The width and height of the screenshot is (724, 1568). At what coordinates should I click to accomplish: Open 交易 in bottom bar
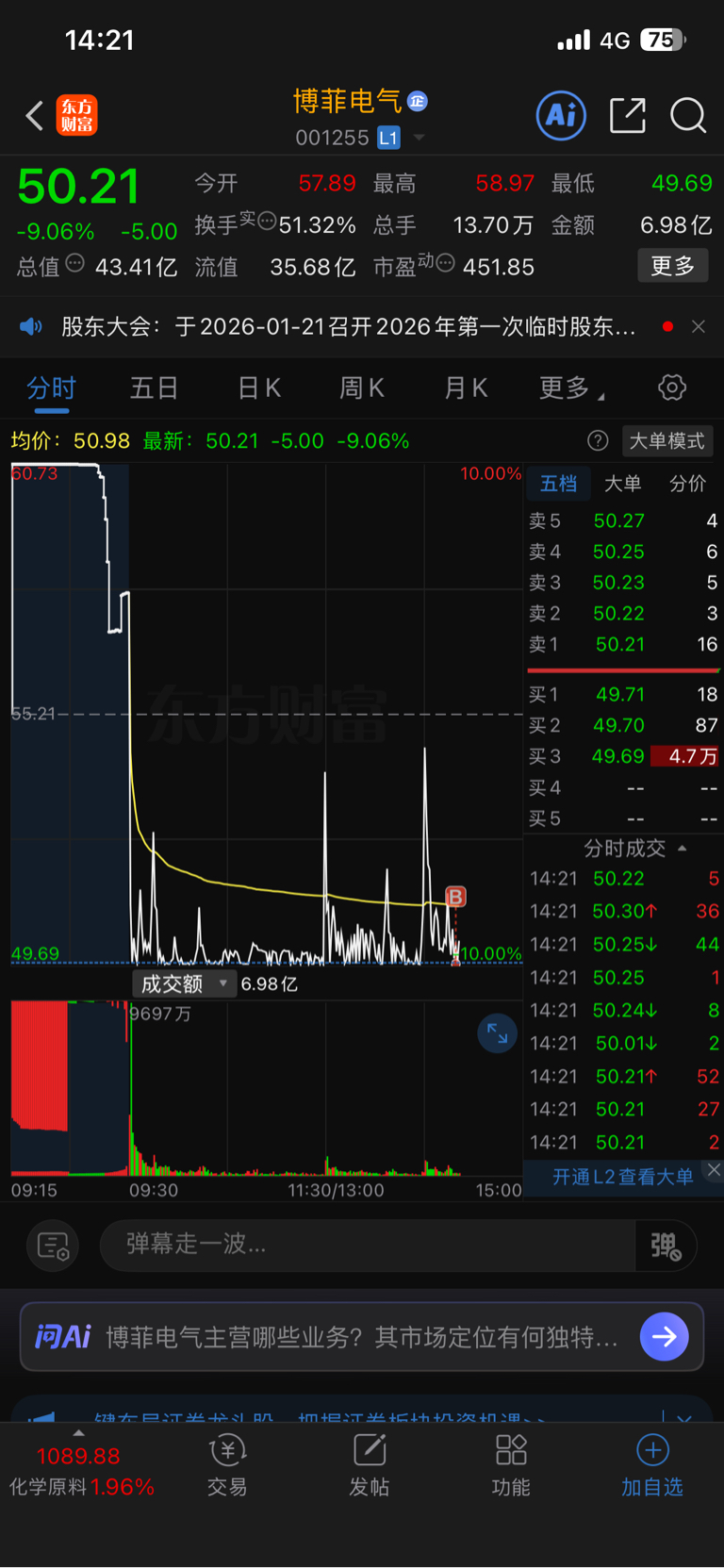[227, 1466]
